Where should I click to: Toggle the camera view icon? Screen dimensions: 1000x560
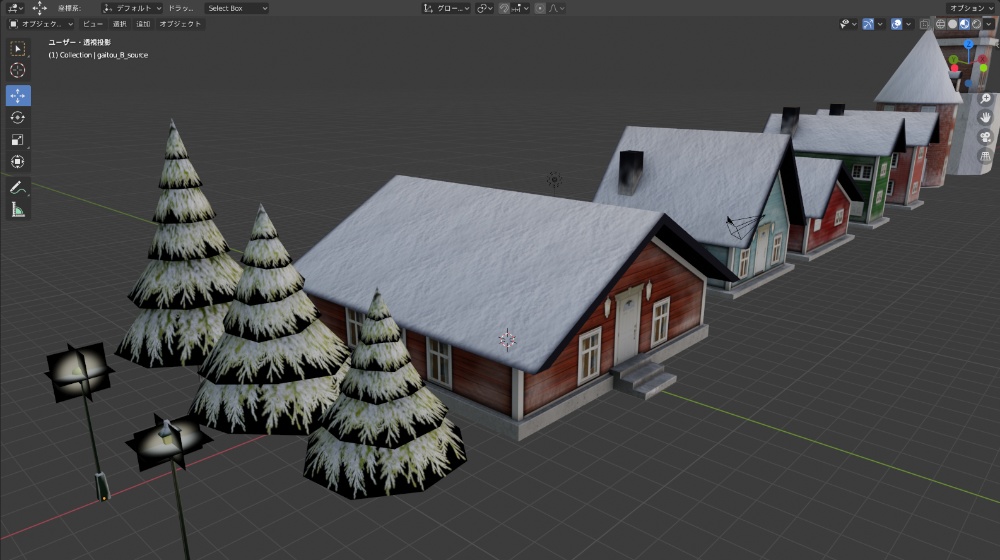coord(985,136)
